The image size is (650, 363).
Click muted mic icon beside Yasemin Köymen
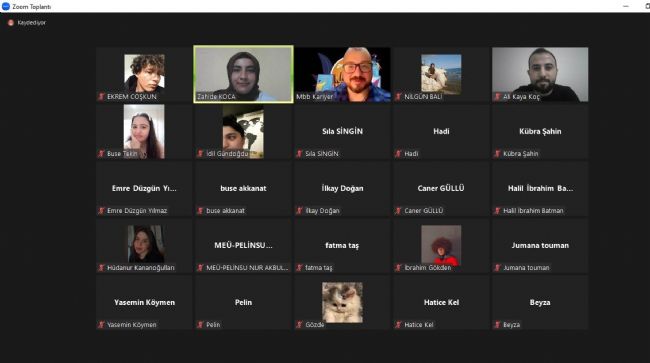(101, 325)
